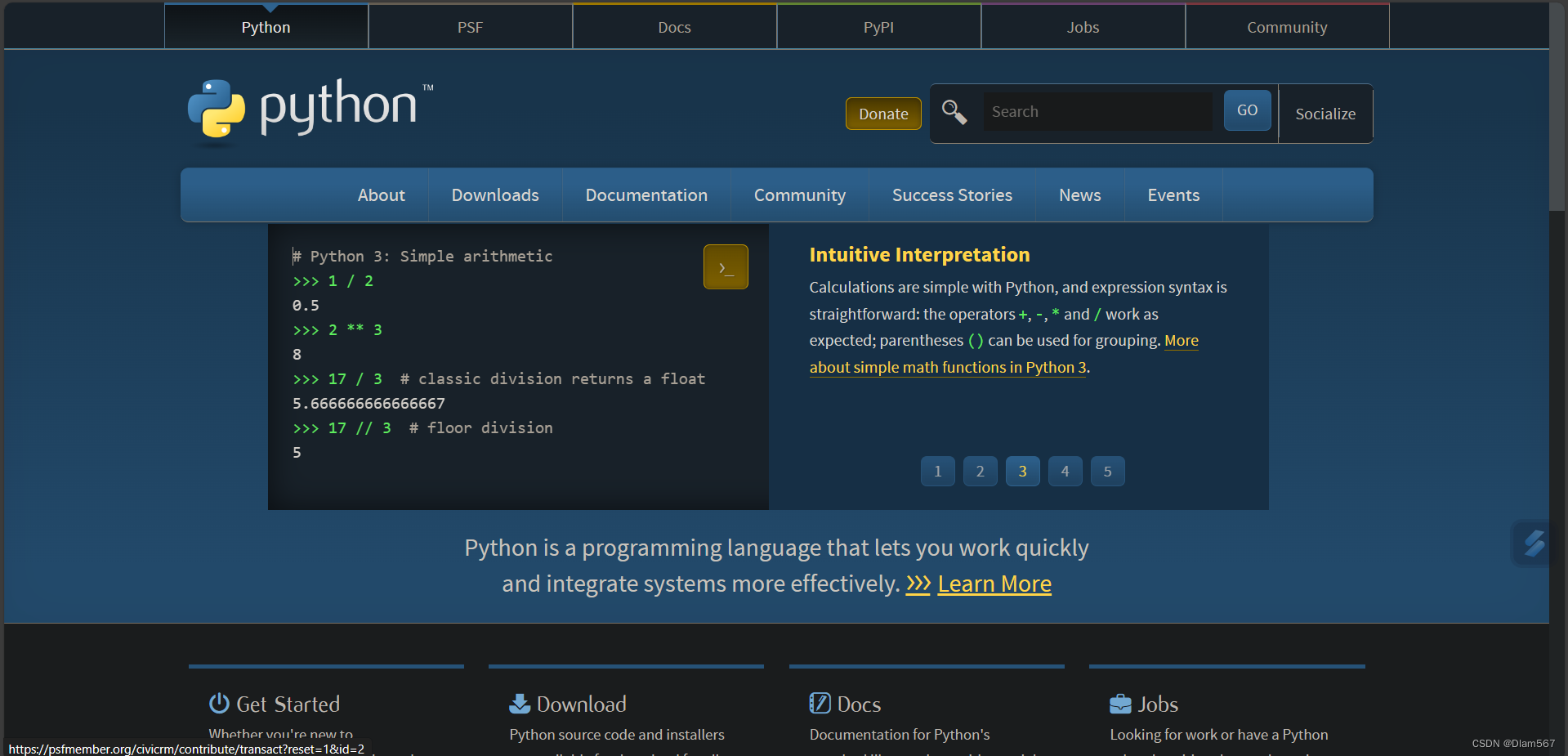Click the Download arrow icon
This screenshot has height=756, width=1568.
click(520, 704)
